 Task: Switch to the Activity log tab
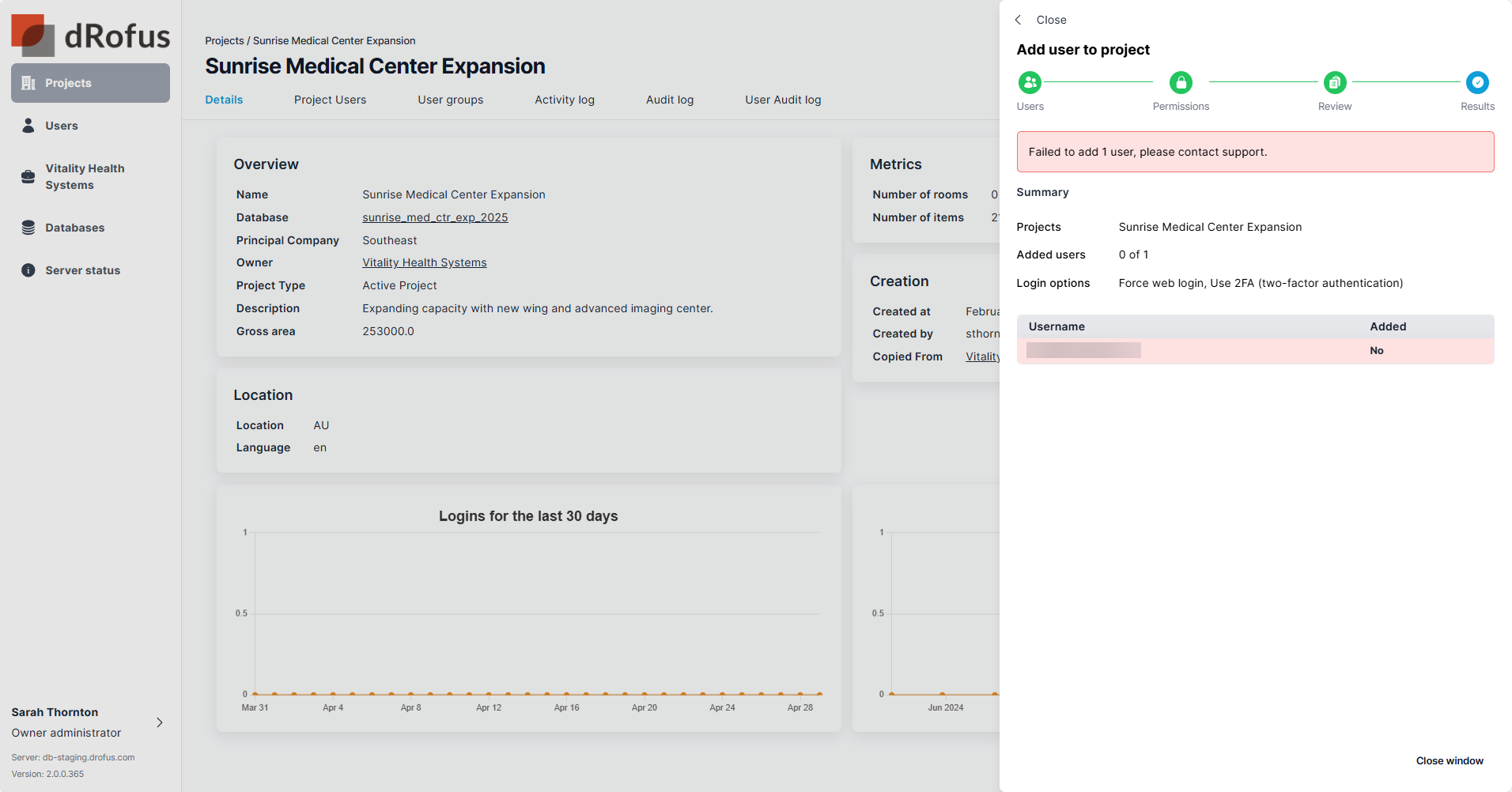[x=565, y=100]
